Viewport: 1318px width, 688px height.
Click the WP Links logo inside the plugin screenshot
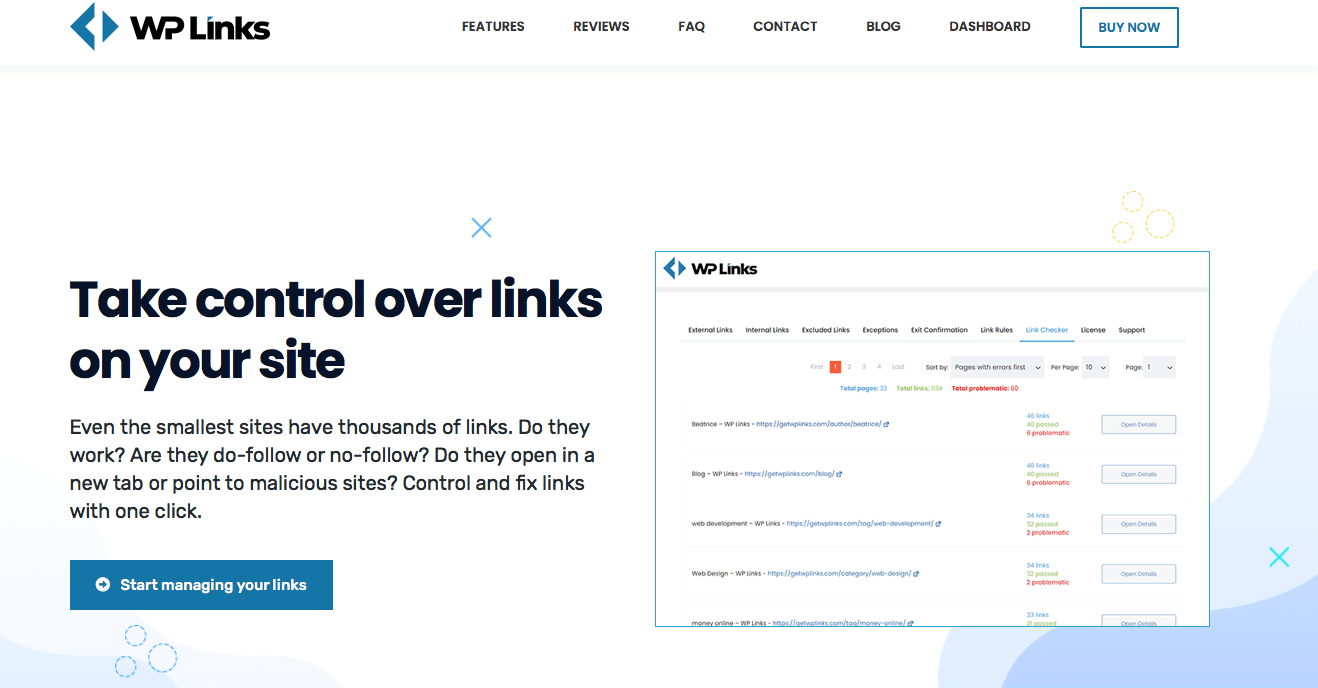pyautogui.click(x=711, y=268)
